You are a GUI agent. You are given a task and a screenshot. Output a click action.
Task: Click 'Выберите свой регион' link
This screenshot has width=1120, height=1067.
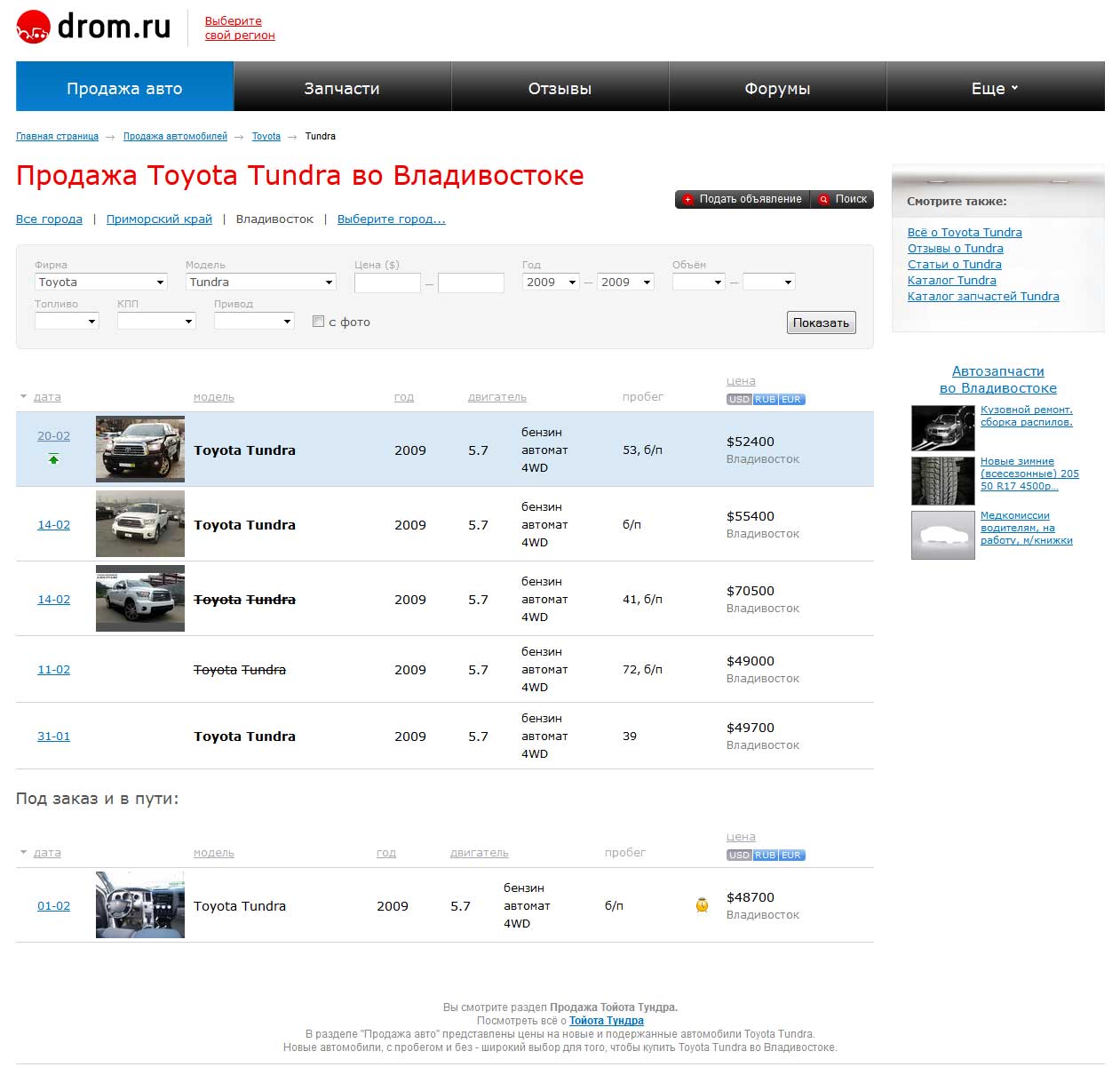click(240, 28)
